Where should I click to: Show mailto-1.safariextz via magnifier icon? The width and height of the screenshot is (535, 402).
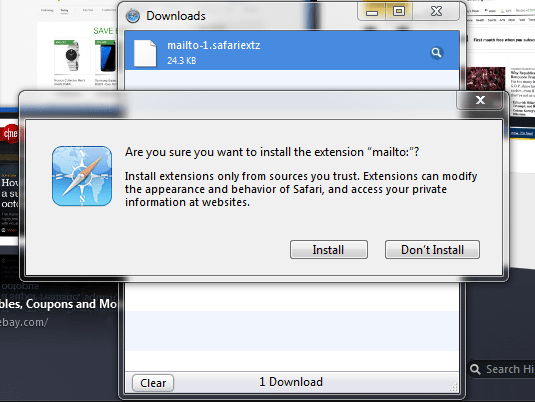tap(436, 53)
